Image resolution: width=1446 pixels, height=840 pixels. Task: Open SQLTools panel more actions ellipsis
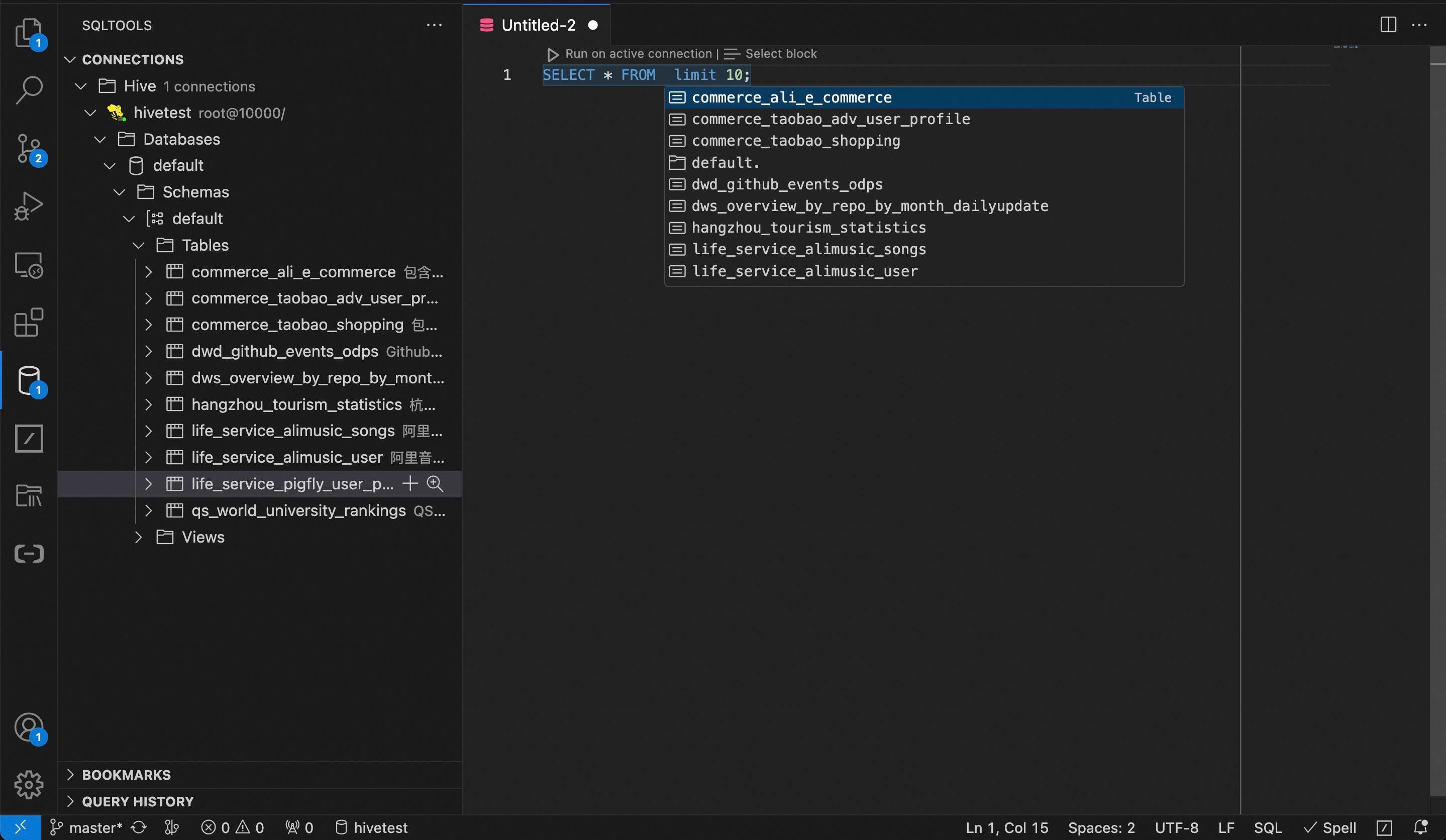point(434,25)
